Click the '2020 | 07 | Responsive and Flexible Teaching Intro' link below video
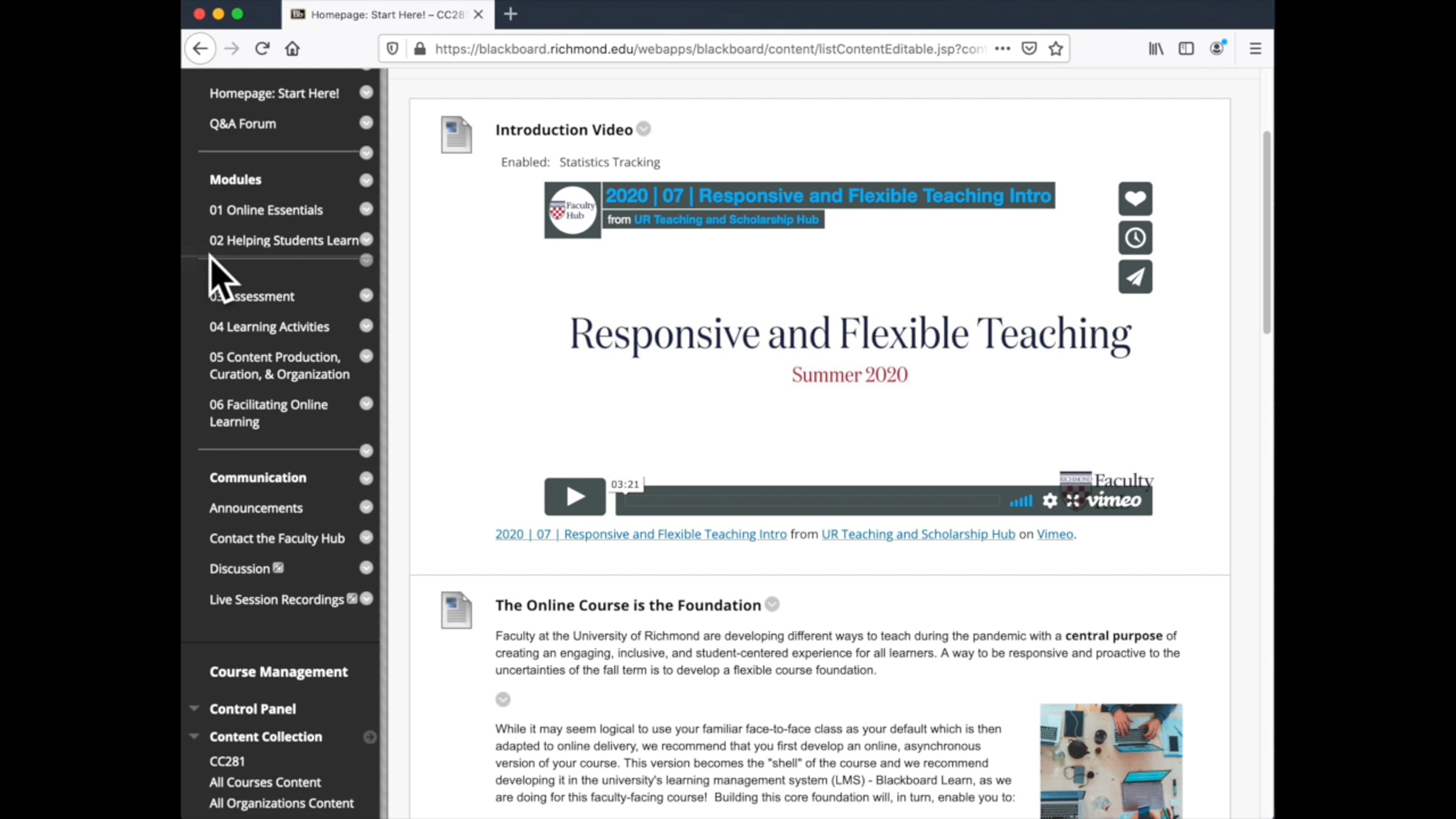Screen dimensions: 1456x819 click(641, 534)
